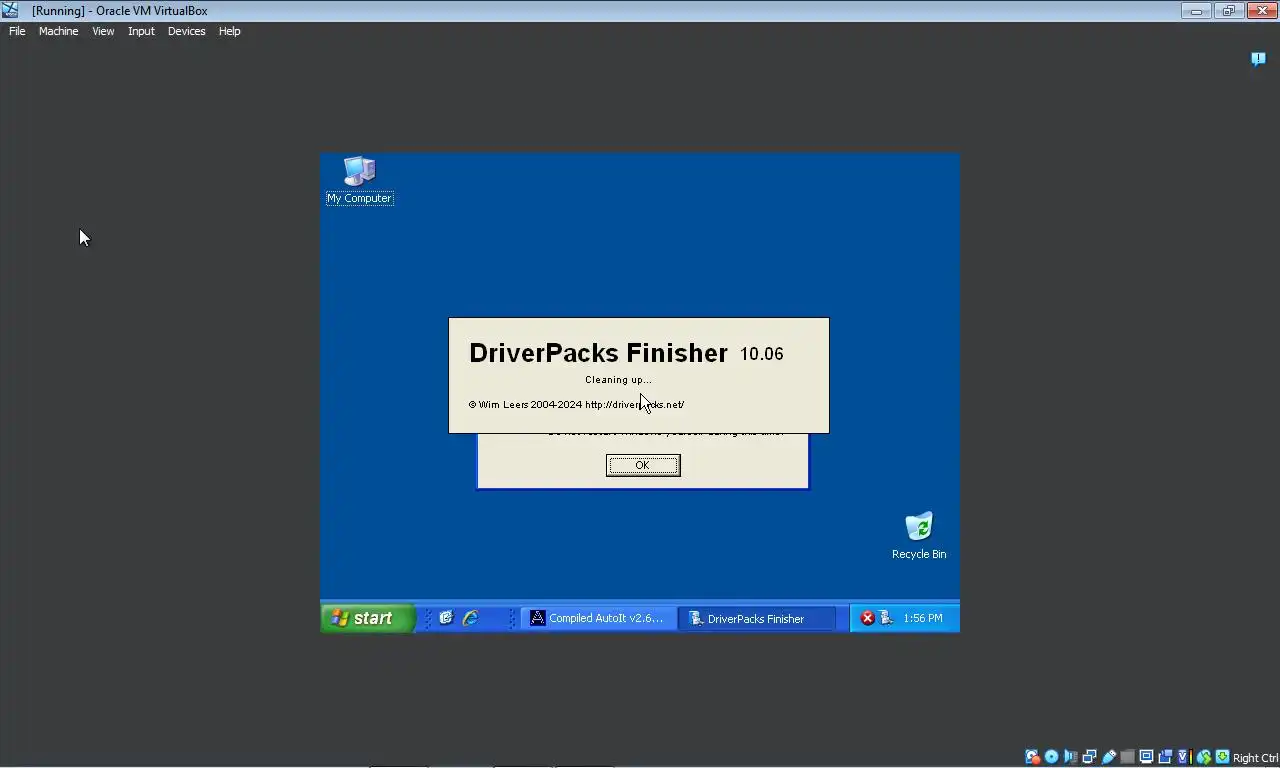
Task: Click OK in the dialog
Action: [x=643, y=465]
